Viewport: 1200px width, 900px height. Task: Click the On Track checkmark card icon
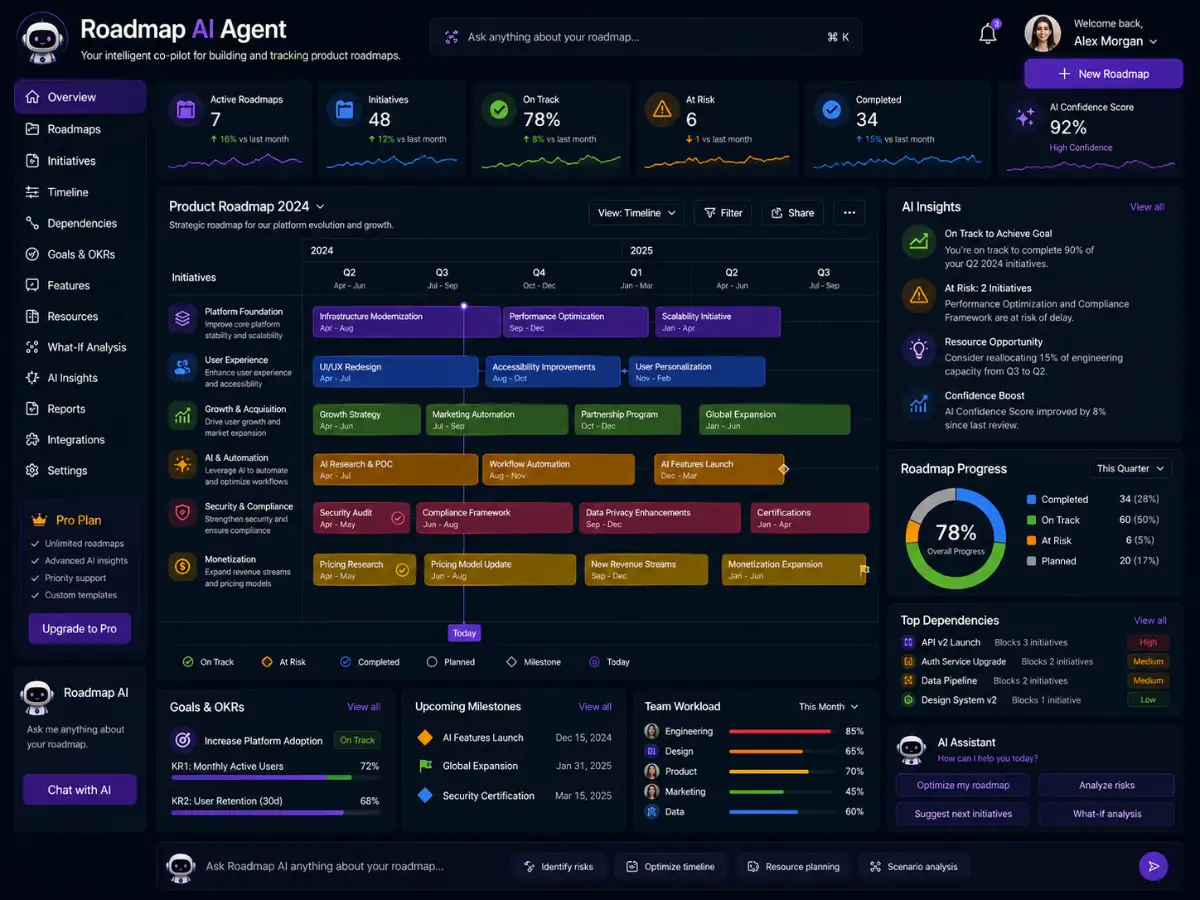click(497, 110)
